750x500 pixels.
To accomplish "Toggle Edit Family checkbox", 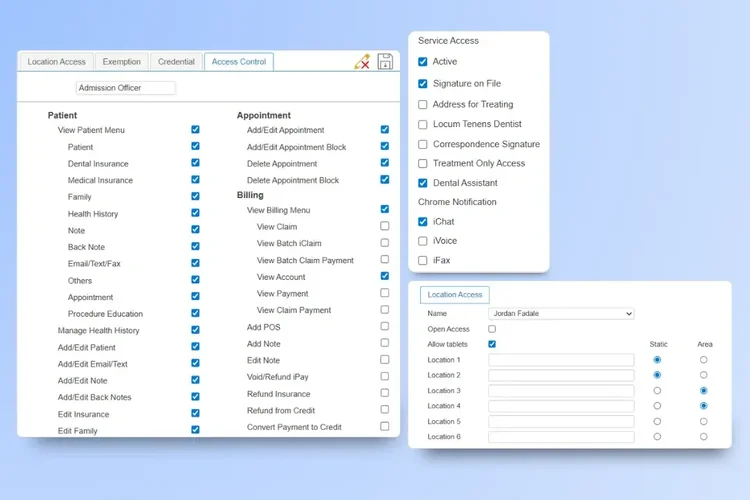I will point(195,430).
